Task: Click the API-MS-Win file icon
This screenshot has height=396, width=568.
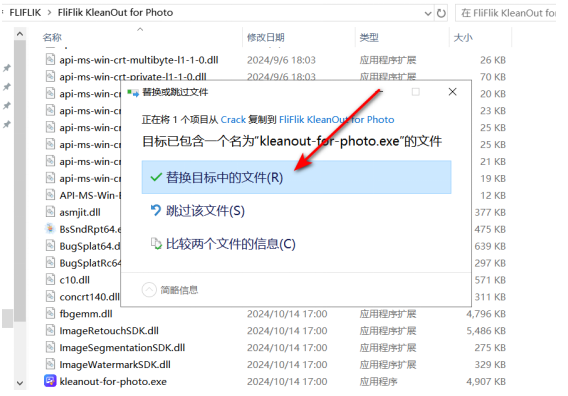Action: pos(50,195)
